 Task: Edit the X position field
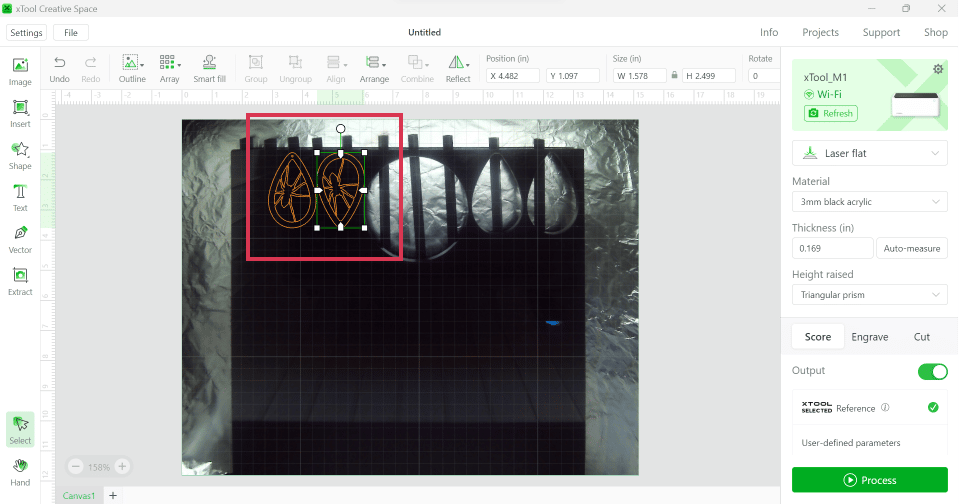[x=513, y=76]
